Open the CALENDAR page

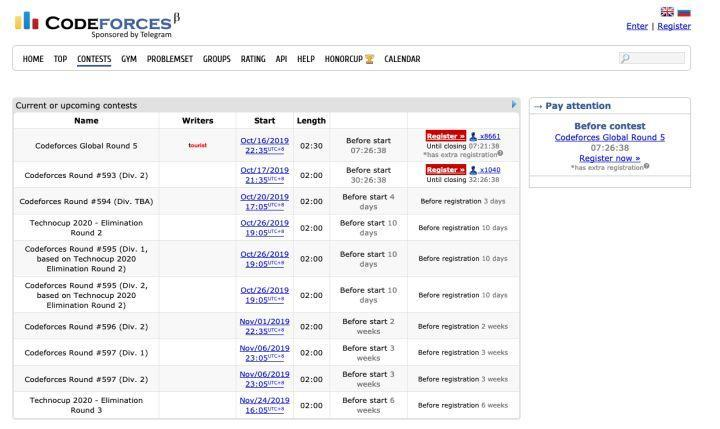point(402,59)
